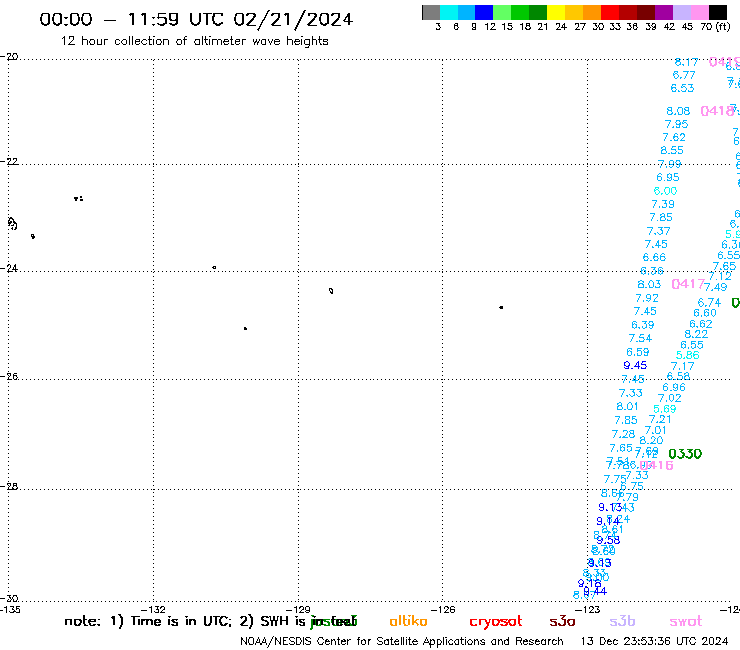Click the wave height value '7.37'
This screenshot has width=740, height=650.
coord(658,231)
